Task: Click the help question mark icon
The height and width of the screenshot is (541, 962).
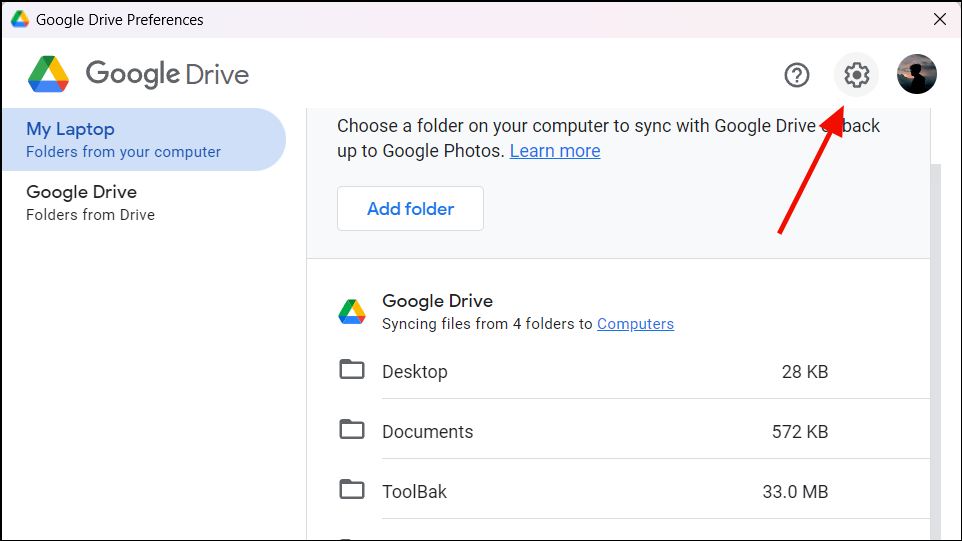Action: (x=797, y=75)
